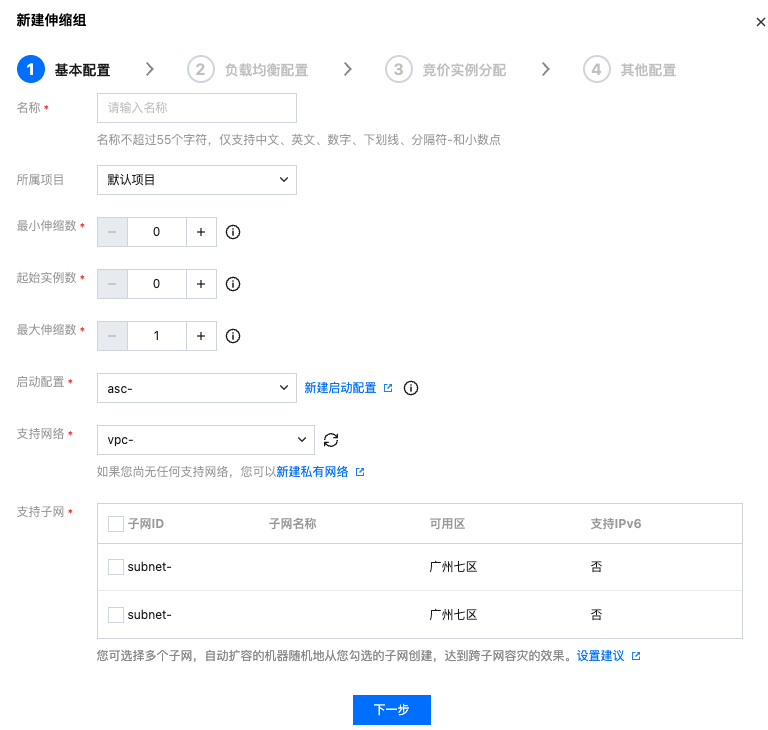
Task: Click info icon beside 最大伸缩数 field
Action: pyautogui.click(x=233, y=336)
